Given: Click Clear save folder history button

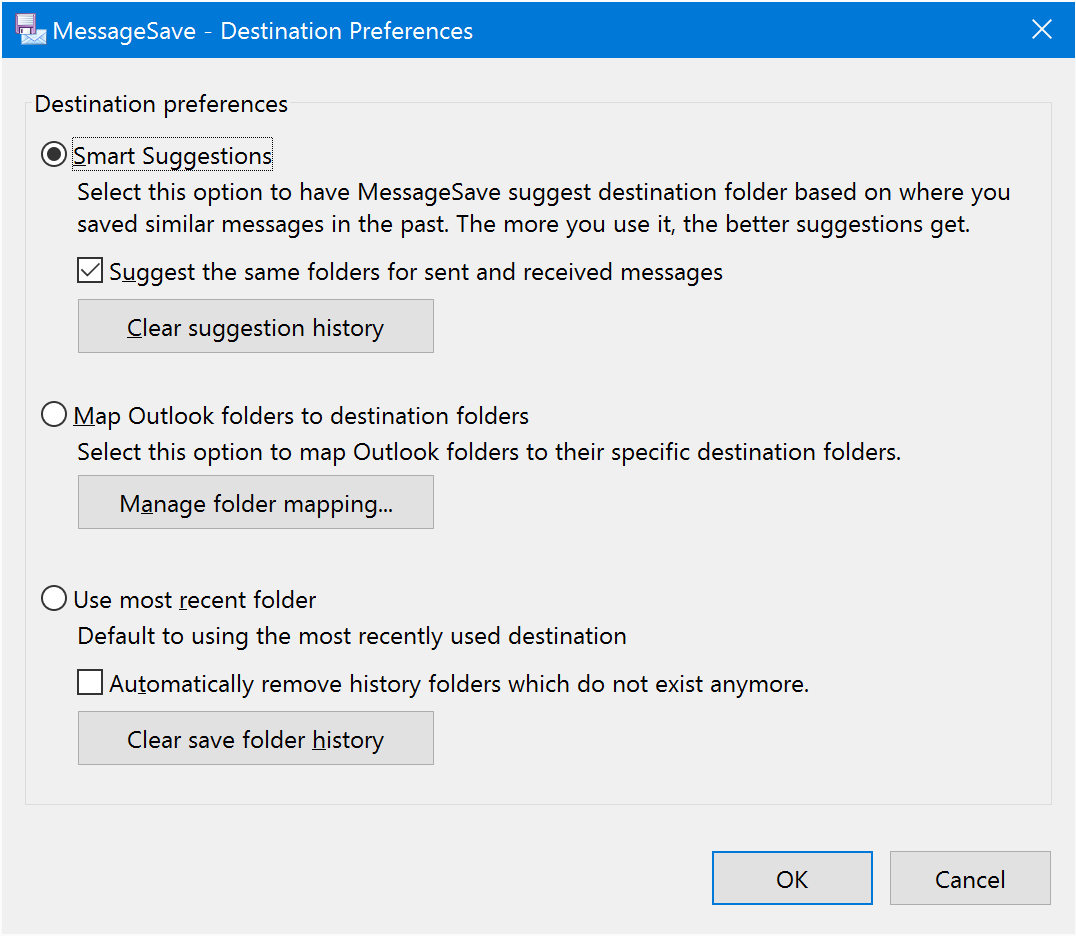Looking at the screenshot, I should pyautogui.click(x=255, y=738).
